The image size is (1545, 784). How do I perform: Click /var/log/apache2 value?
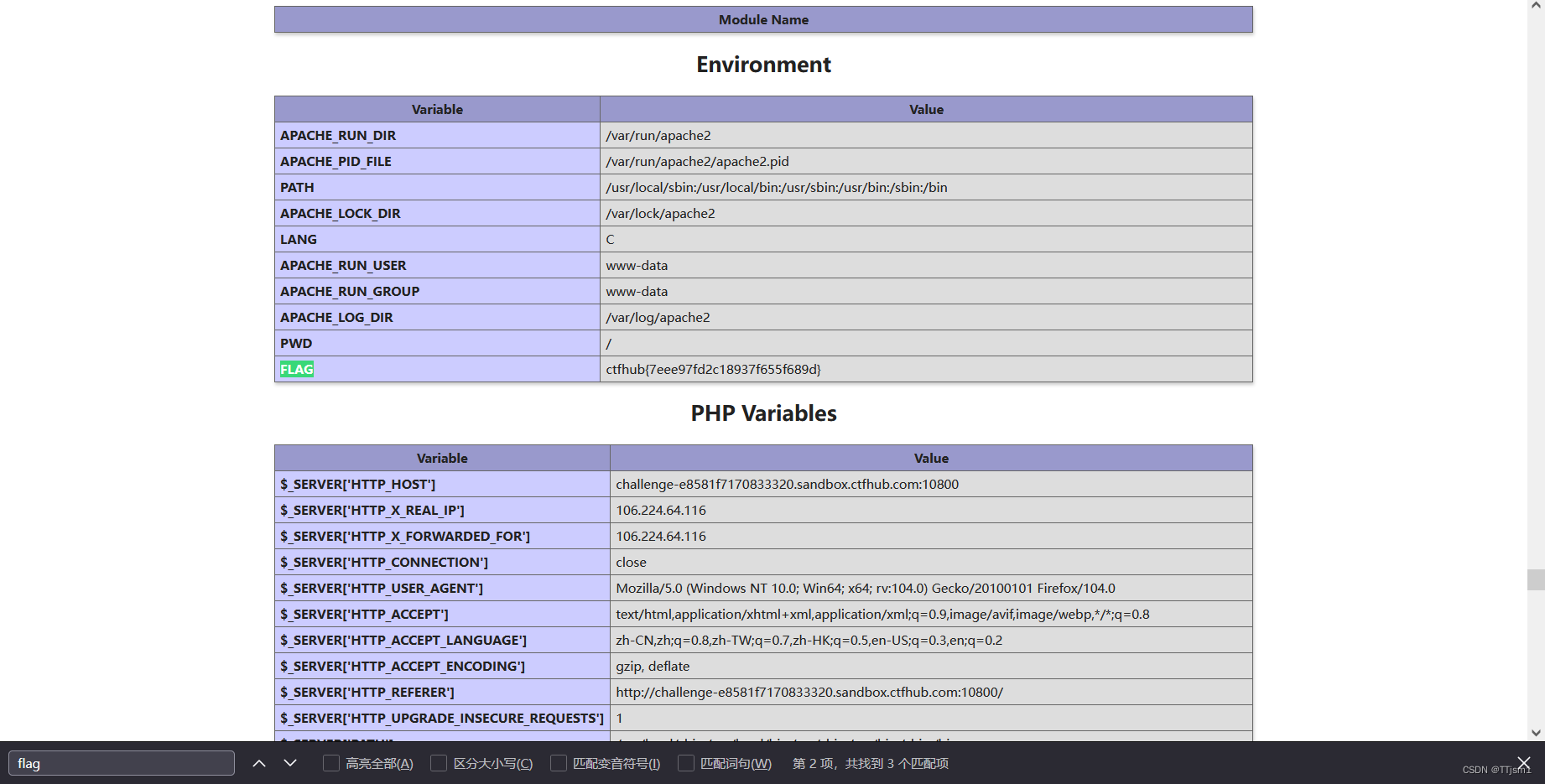(658, 317)
